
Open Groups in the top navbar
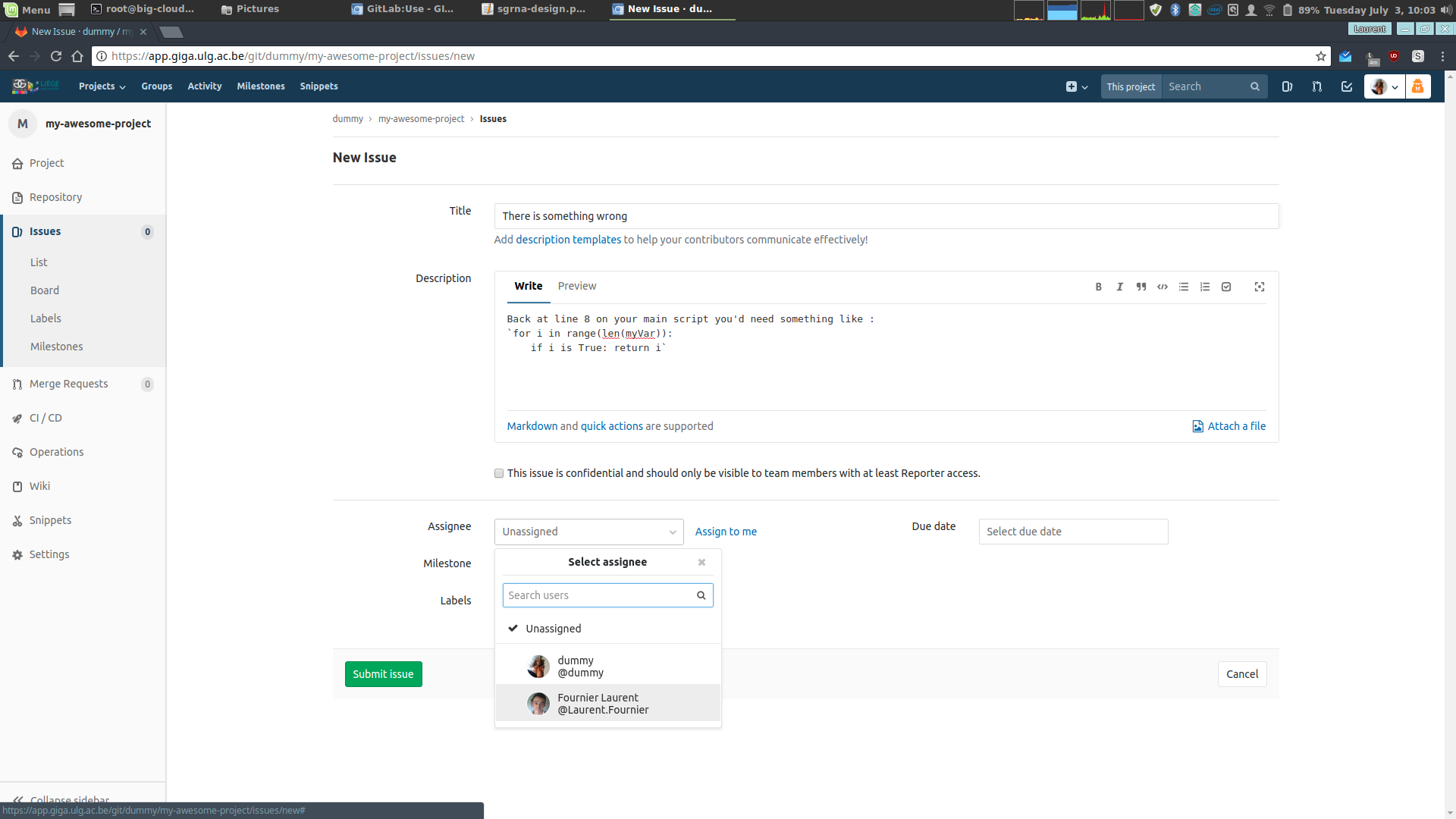pyautogui.click(x=157, y=86)
